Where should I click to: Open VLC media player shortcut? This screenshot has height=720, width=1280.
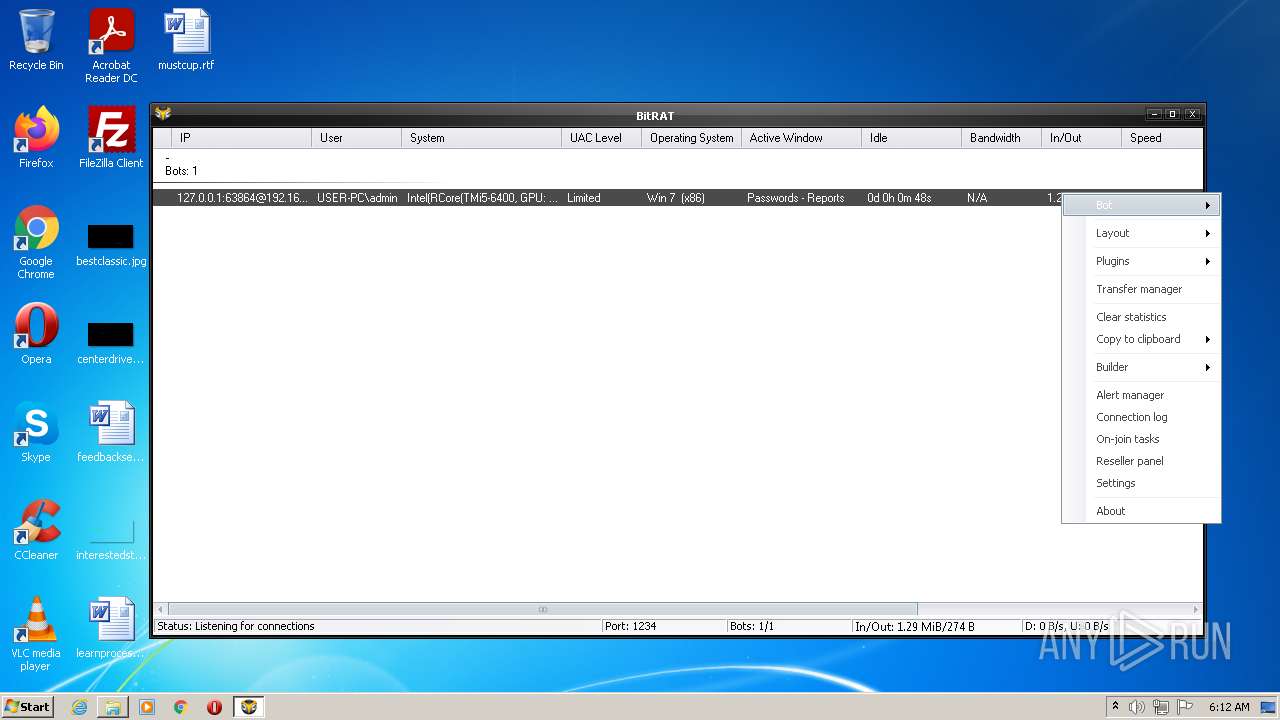tap(36, 634)
